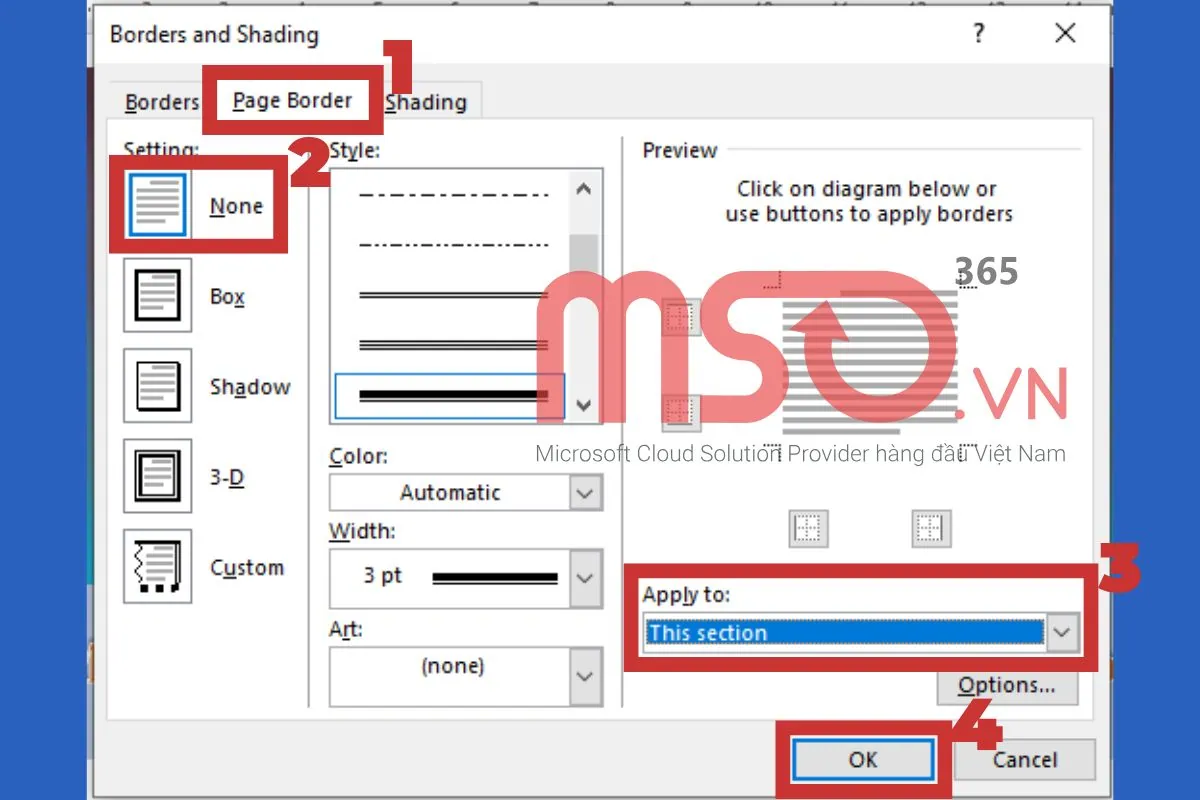Select the None border setting icon
This screenshot has height=800, width=1200.
click(157, 206)
